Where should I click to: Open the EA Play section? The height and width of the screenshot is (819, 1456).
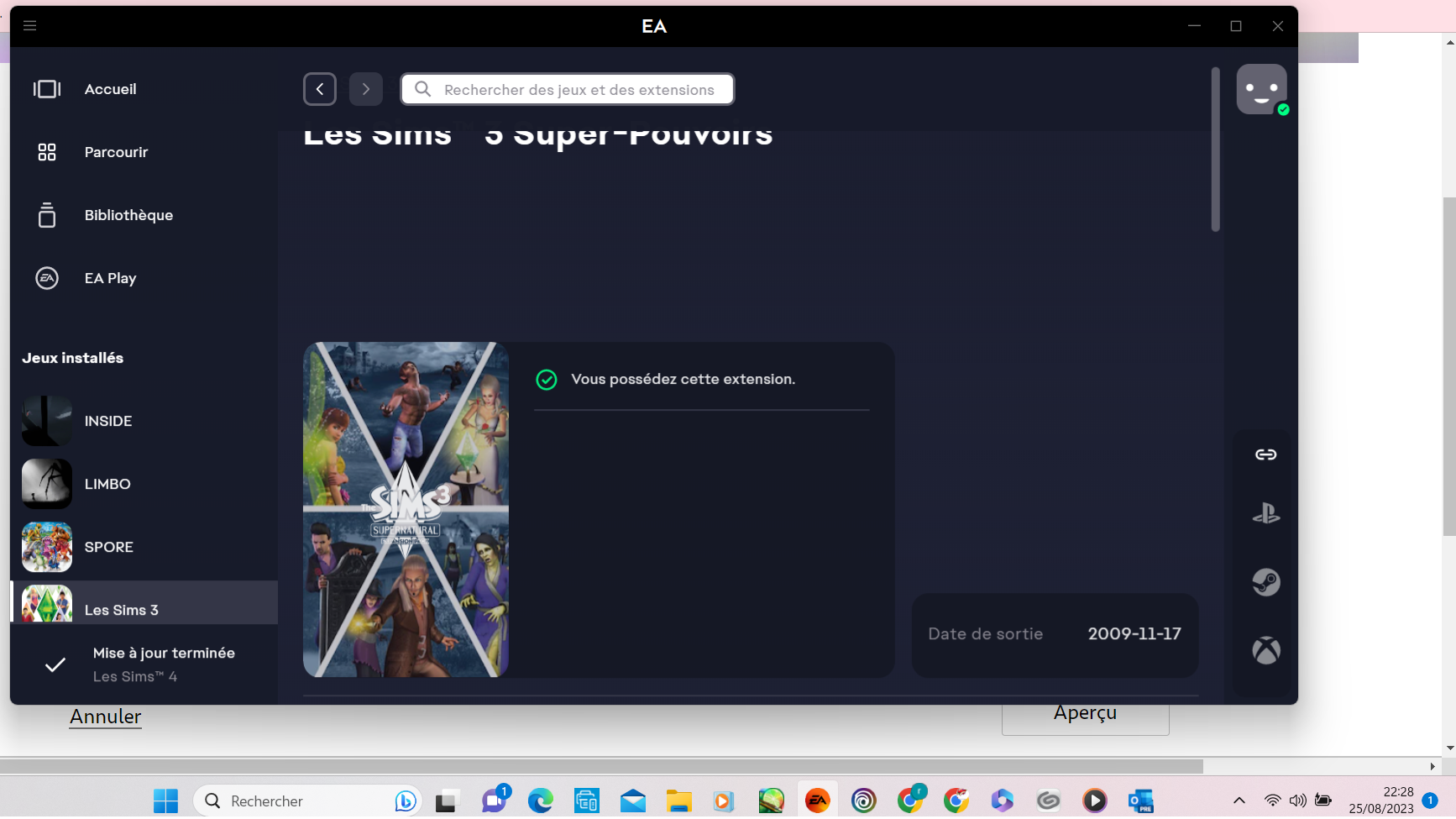[x=110, y=278]
